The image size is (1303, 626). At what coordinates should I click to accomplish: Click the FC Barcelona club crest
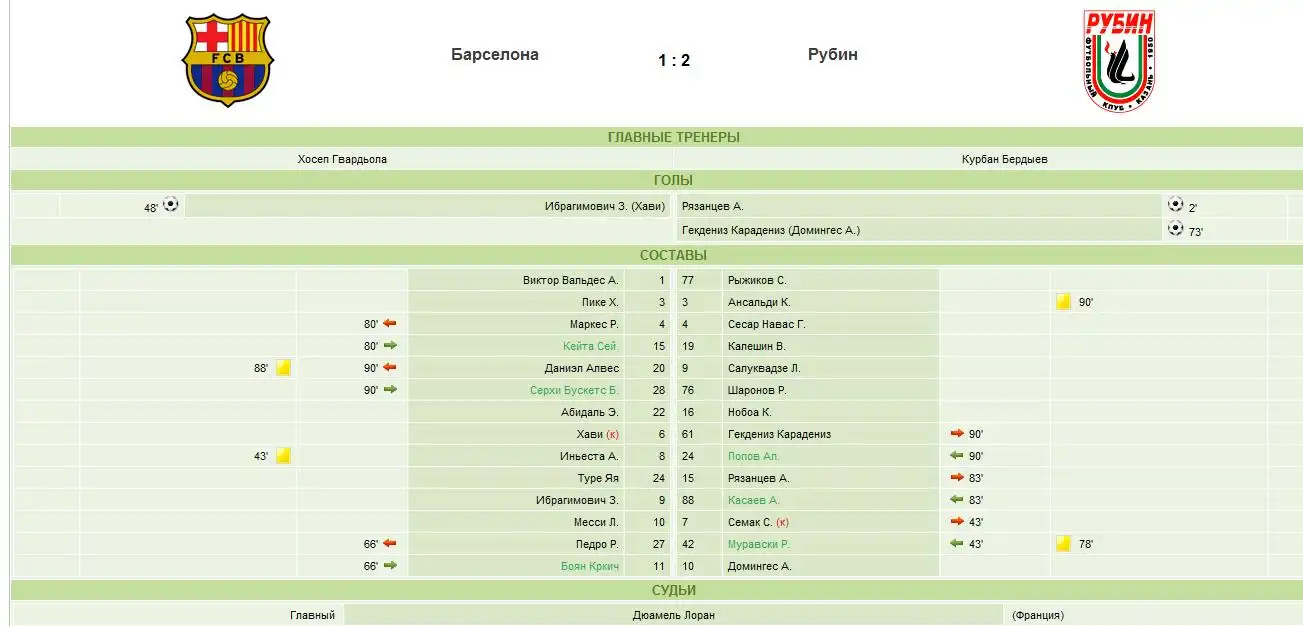click(227, 60)
